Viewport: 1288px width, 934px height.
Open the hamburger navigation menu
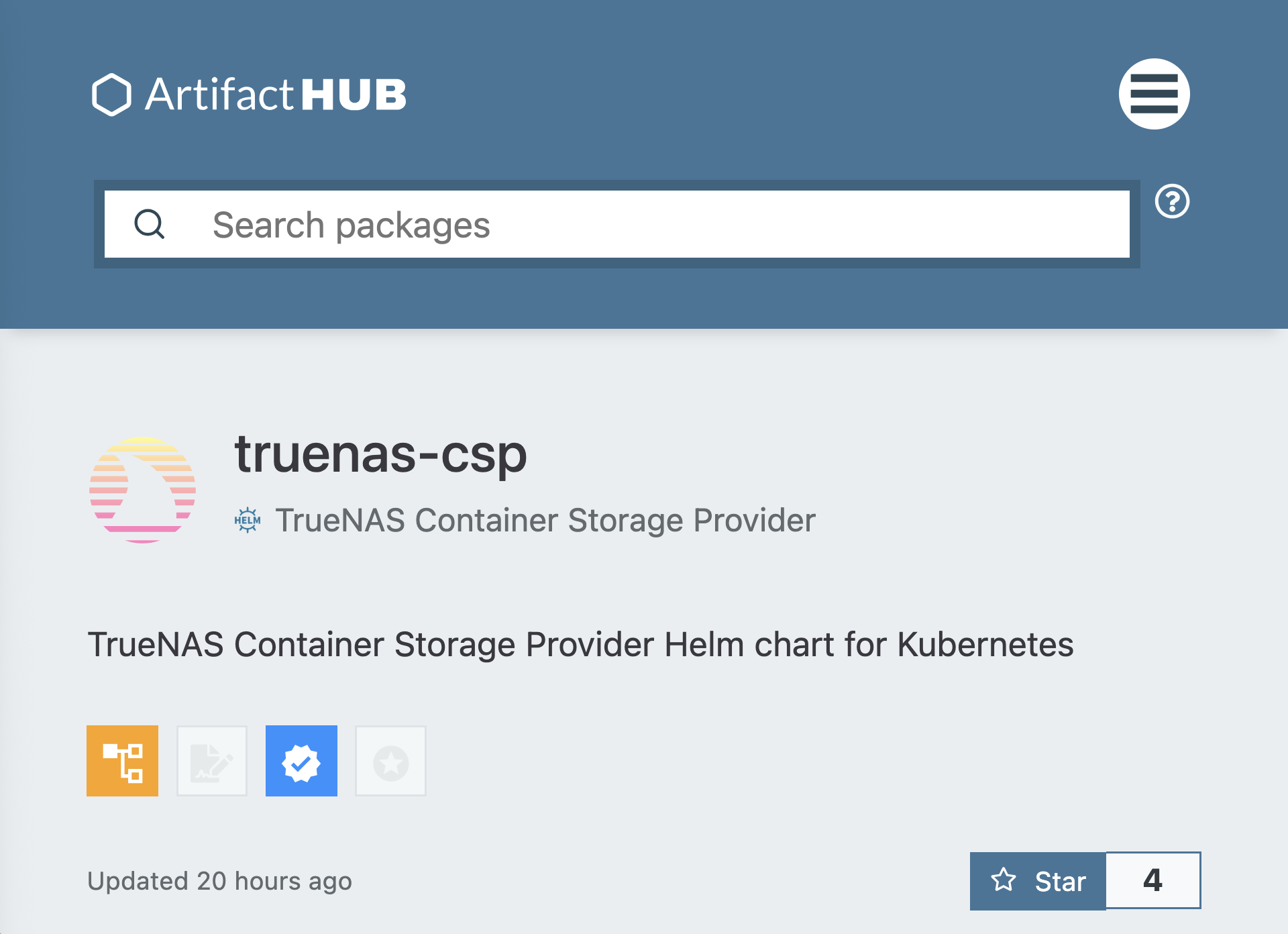coord(1154,94)
